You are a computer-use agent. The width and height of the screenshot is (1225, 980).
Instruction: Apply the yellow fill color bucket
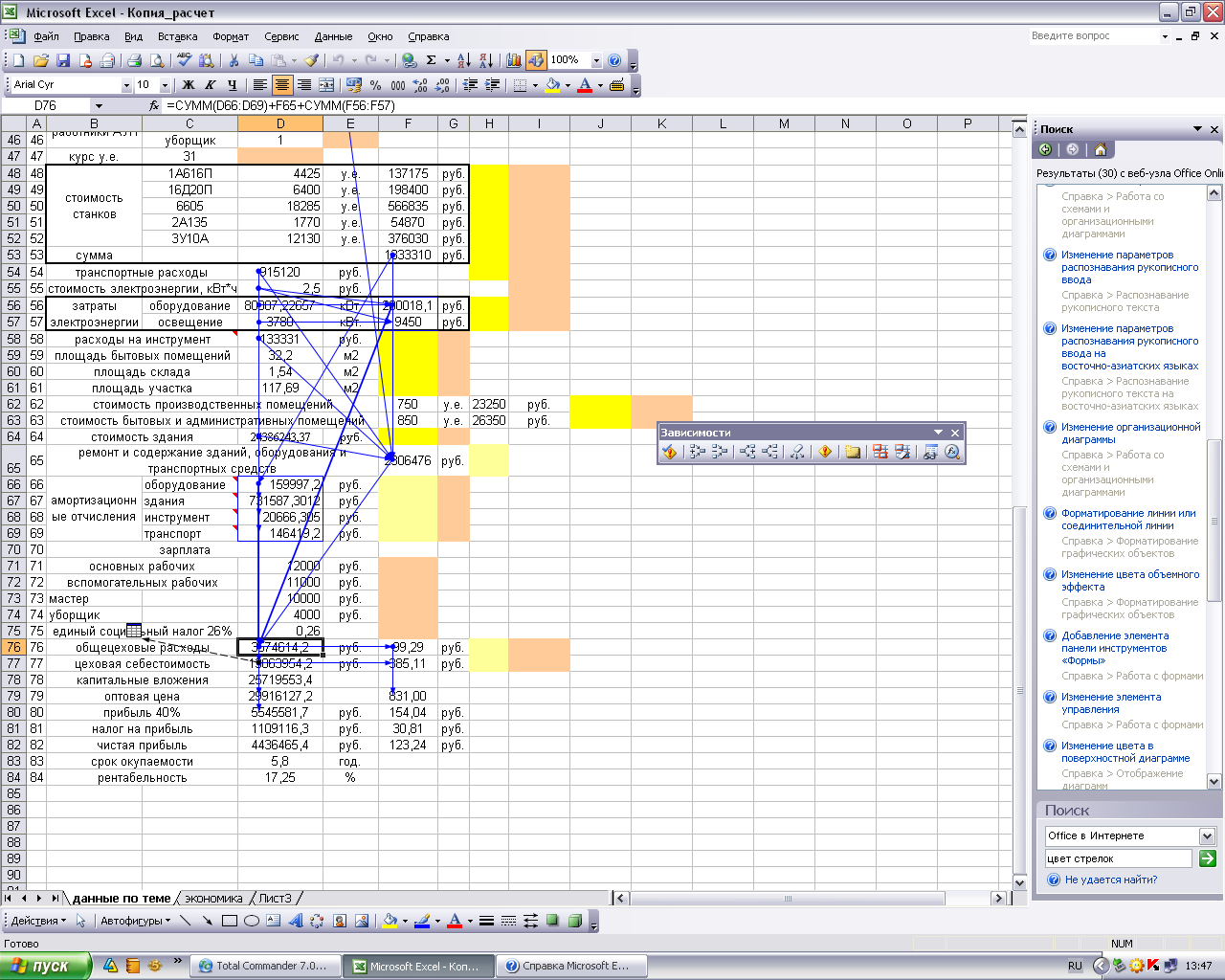coord(552,85)
